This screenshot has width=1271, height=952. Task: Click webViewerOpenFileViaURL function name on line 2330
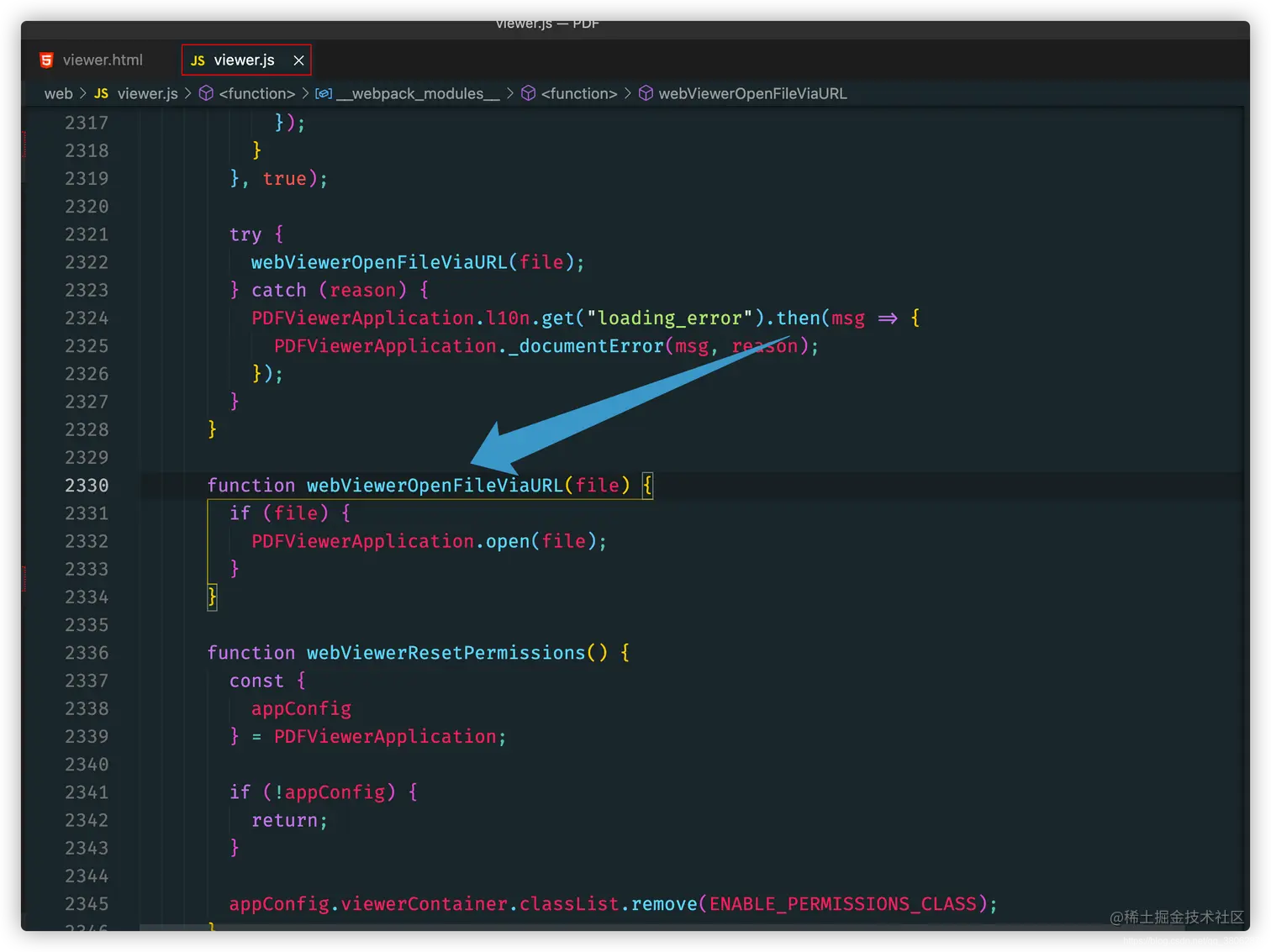435,486
